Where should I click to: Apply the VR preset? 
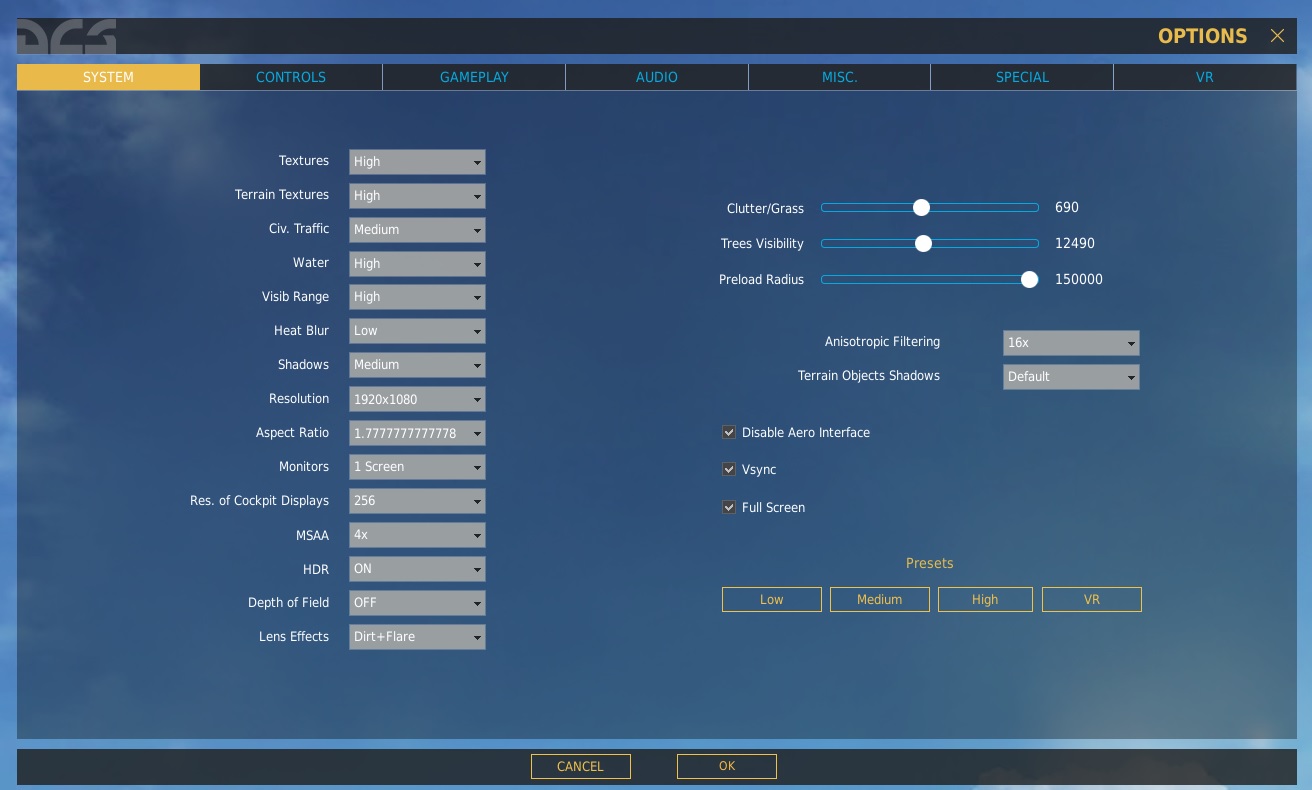click(x=1092, y=599)
